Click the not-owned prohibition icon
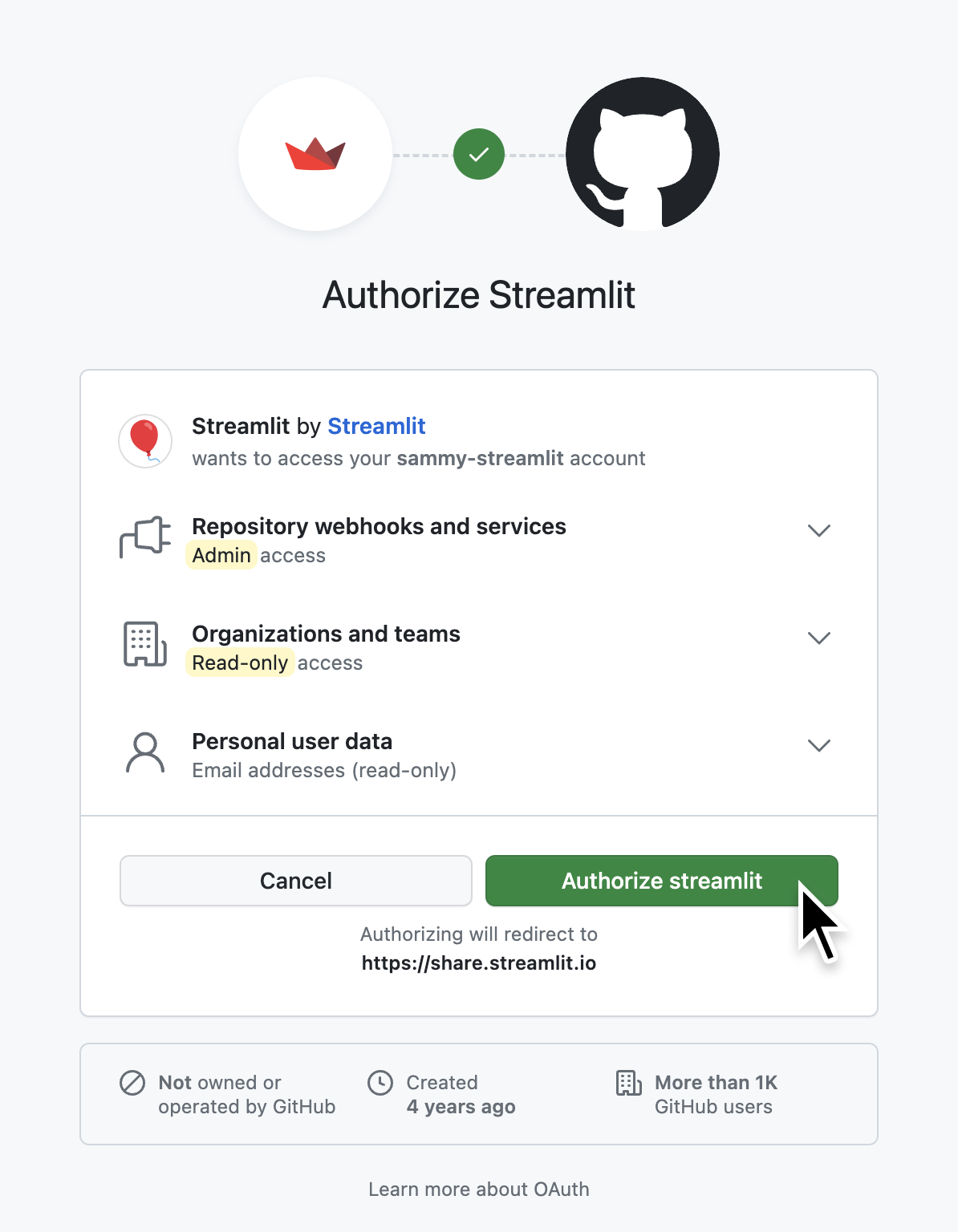 coord(132,1083)
